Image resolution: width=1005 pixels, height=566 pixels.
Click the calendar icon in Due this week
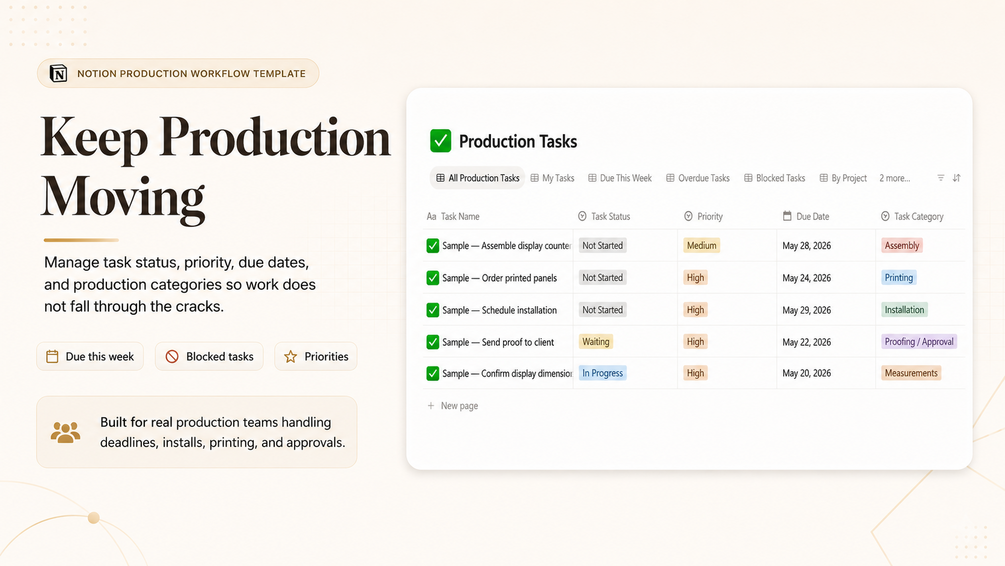[x=53, y=356]
